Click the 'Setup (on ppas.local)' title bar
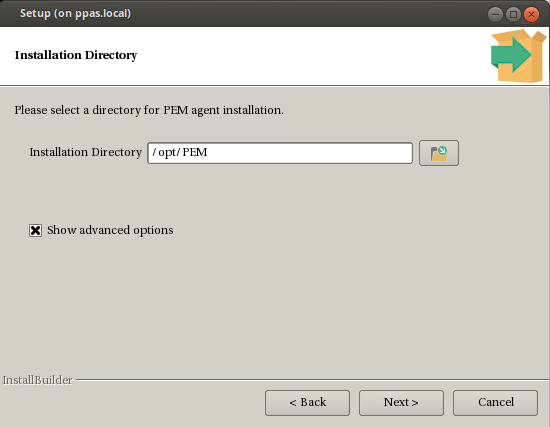Image resolution: width=550 pixels, height=427 pixels. pyautogui.click(x=75, y=13)
